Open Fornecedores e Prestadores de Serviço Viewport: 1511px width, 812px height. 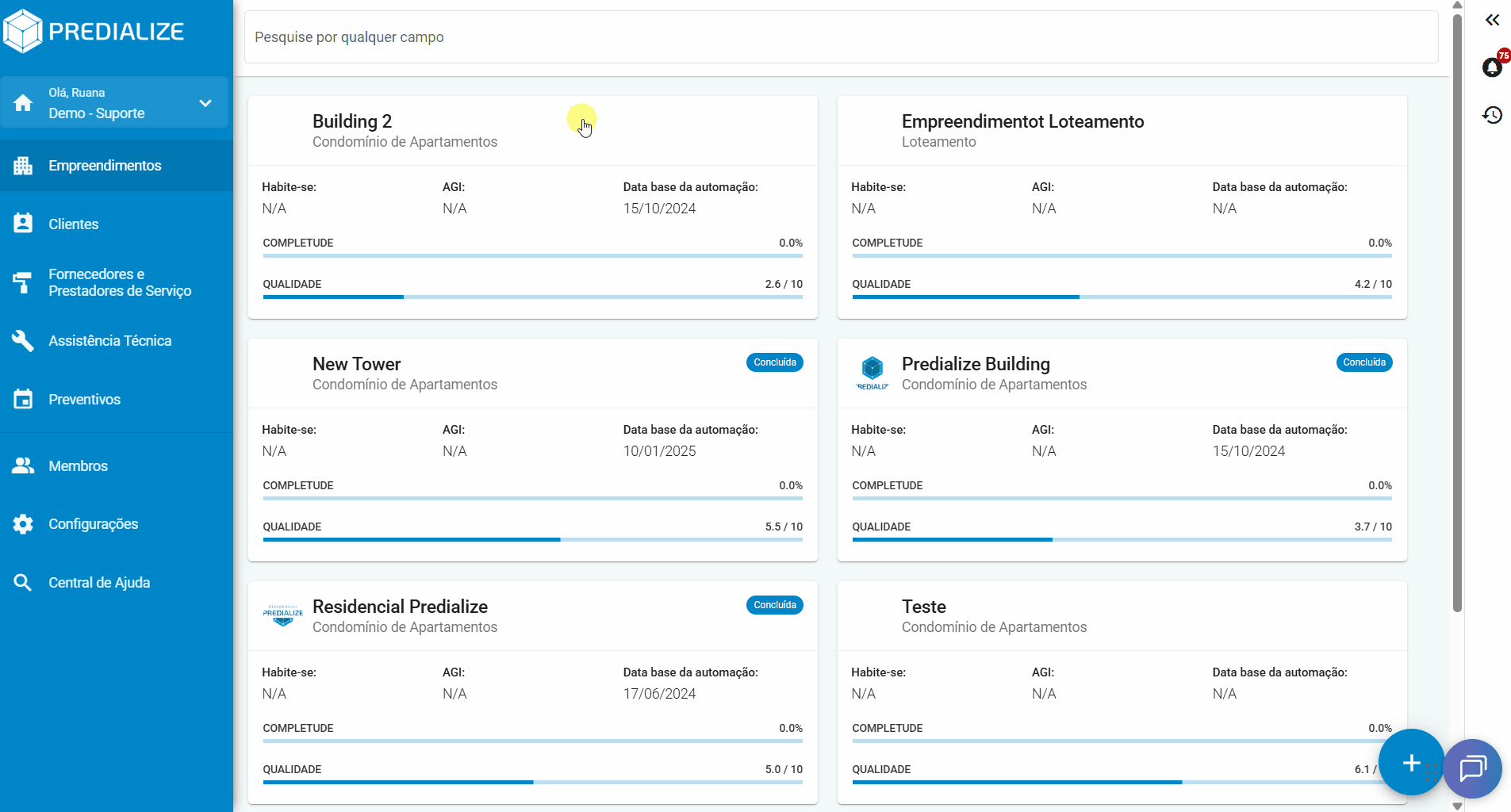coord(119,282)
